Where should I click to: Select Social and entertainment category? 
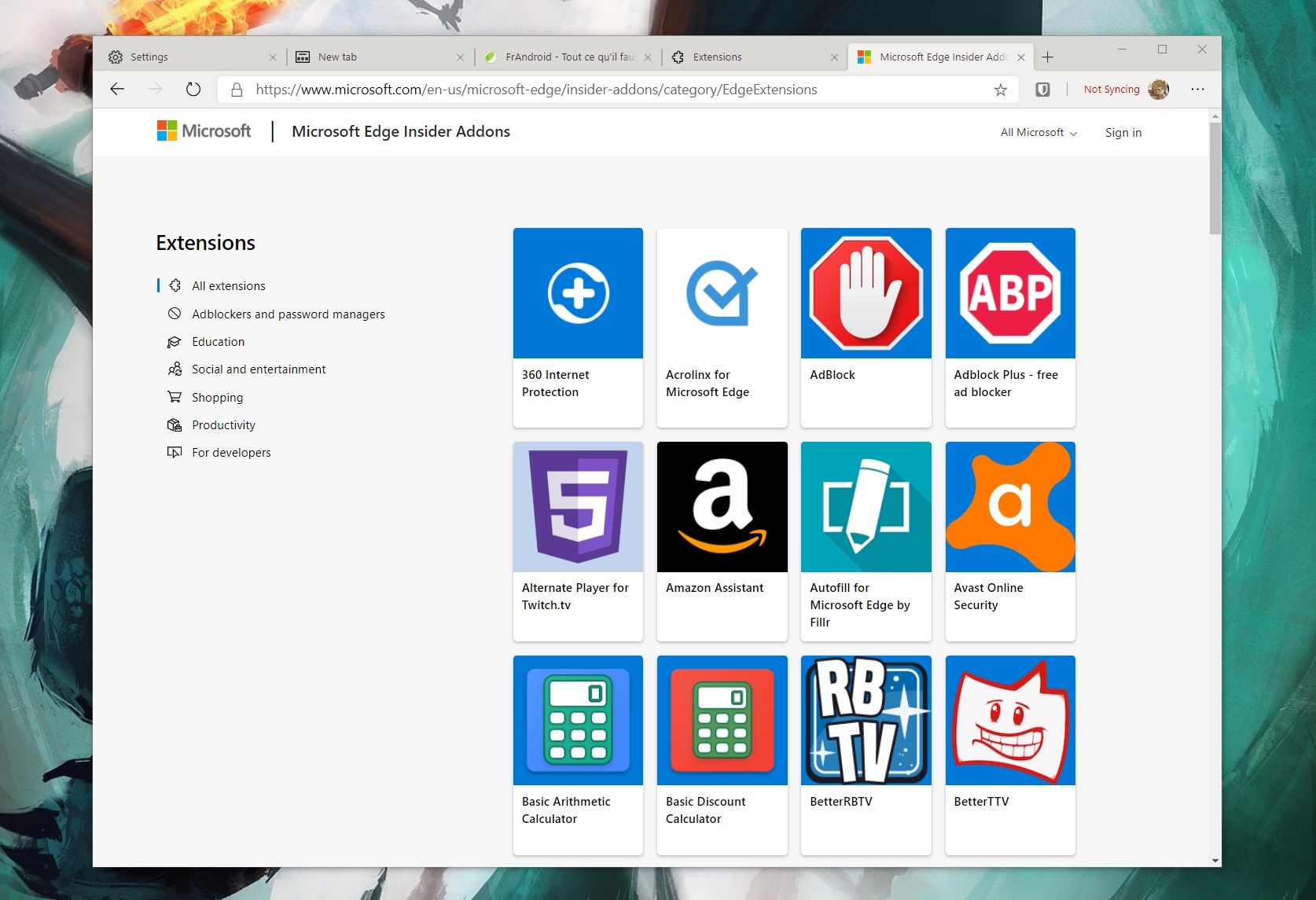[259, 369]
